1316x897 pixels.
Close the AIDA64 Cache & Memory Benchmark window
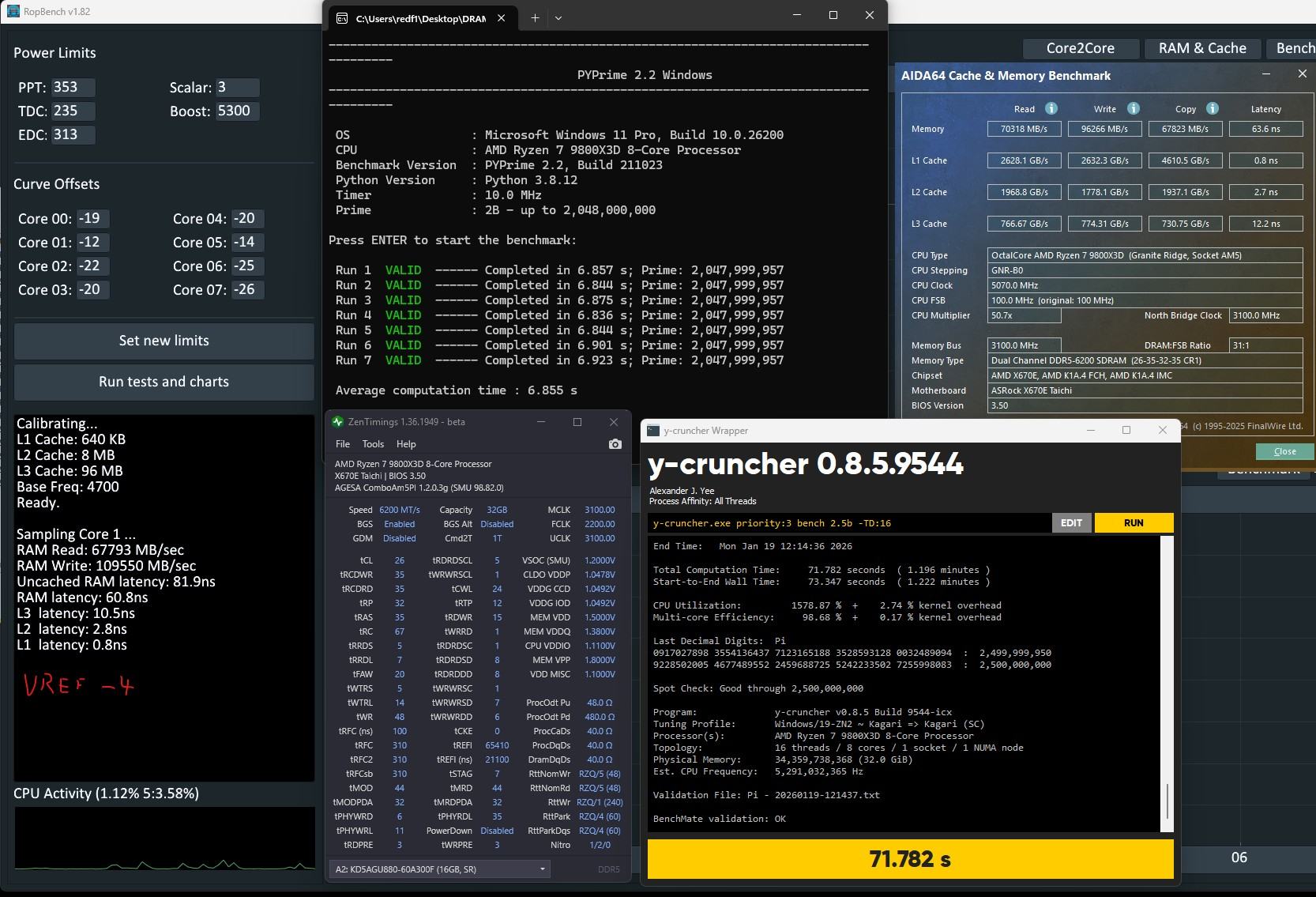[1303, 73]
